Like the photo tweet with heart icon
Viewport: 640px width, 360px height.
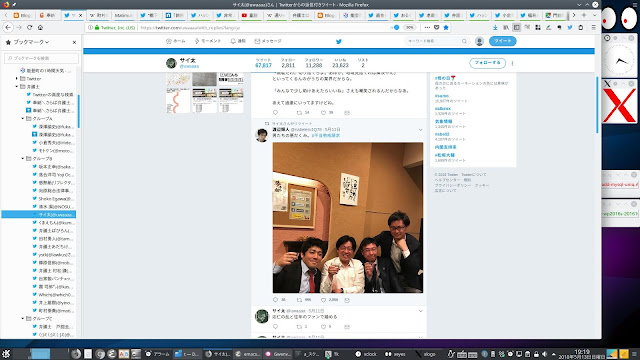tap(323, 300)
